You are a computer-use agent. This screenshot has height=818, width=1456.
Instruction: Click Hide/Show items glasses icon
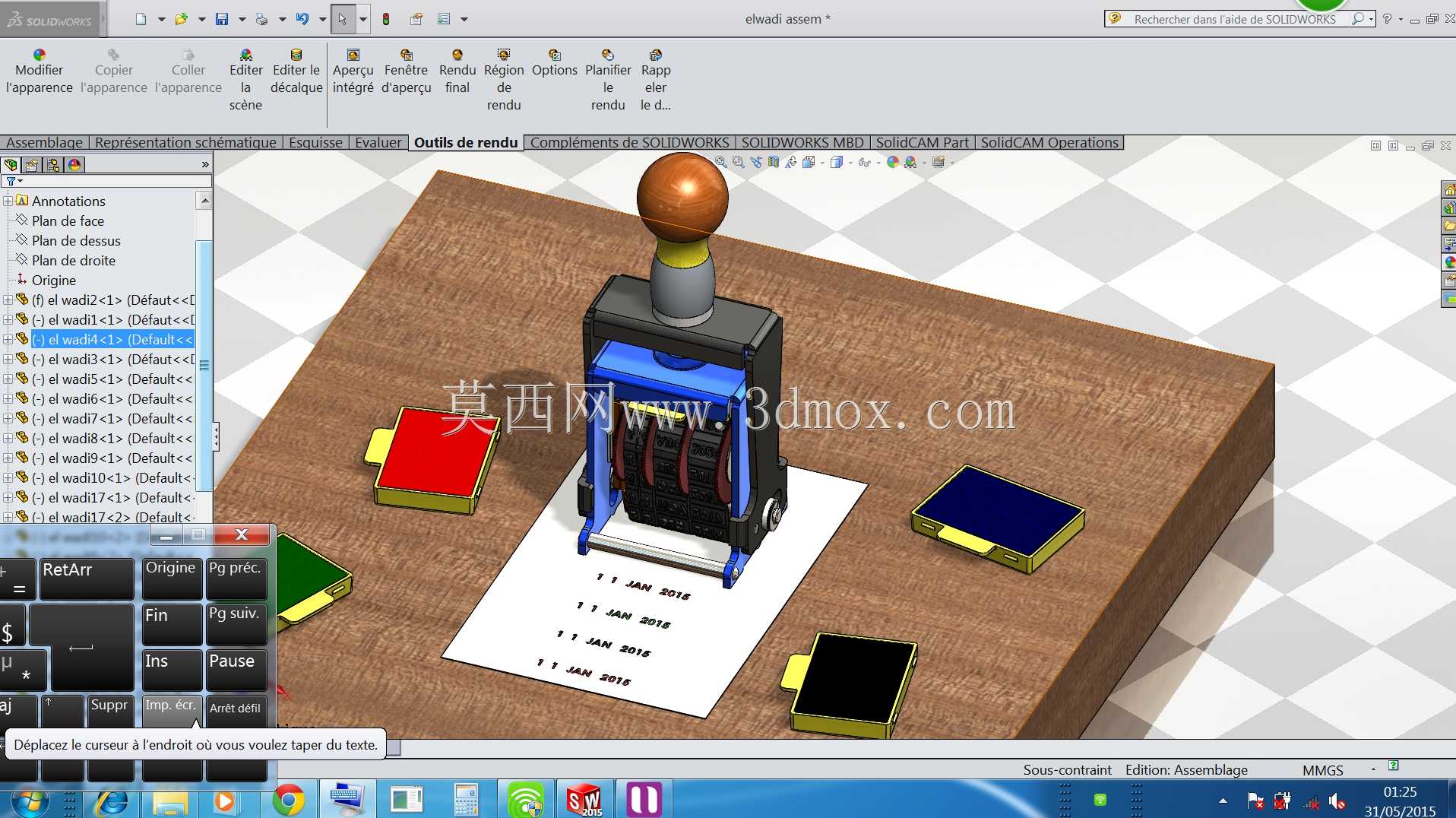864,162
